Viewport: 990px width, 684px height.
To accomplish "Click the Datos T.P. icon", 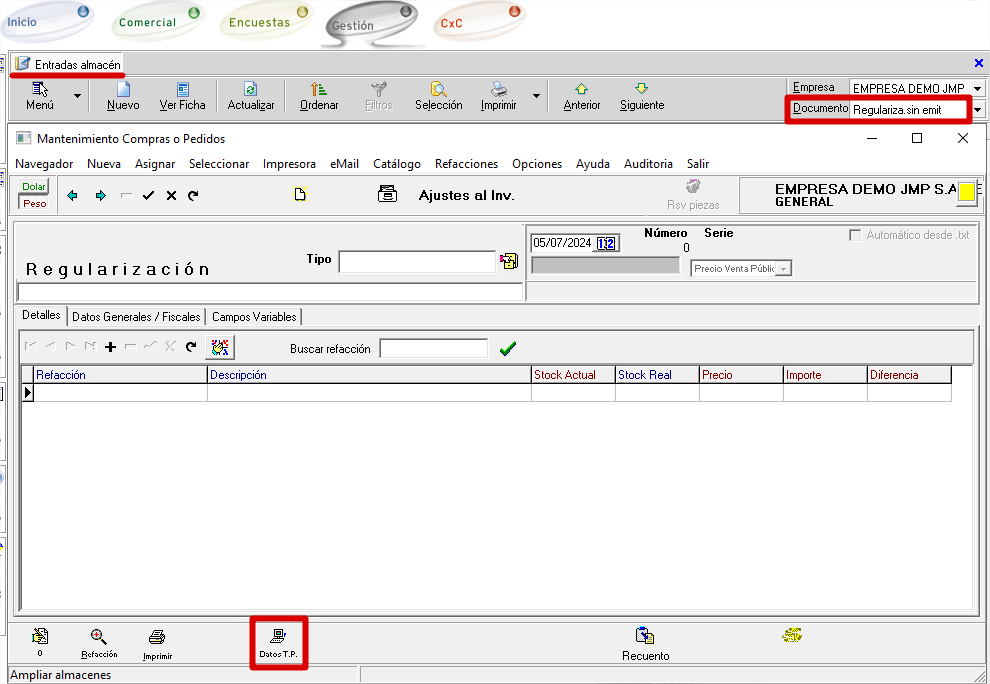I will pyautogui.click(x=278, y=636).
